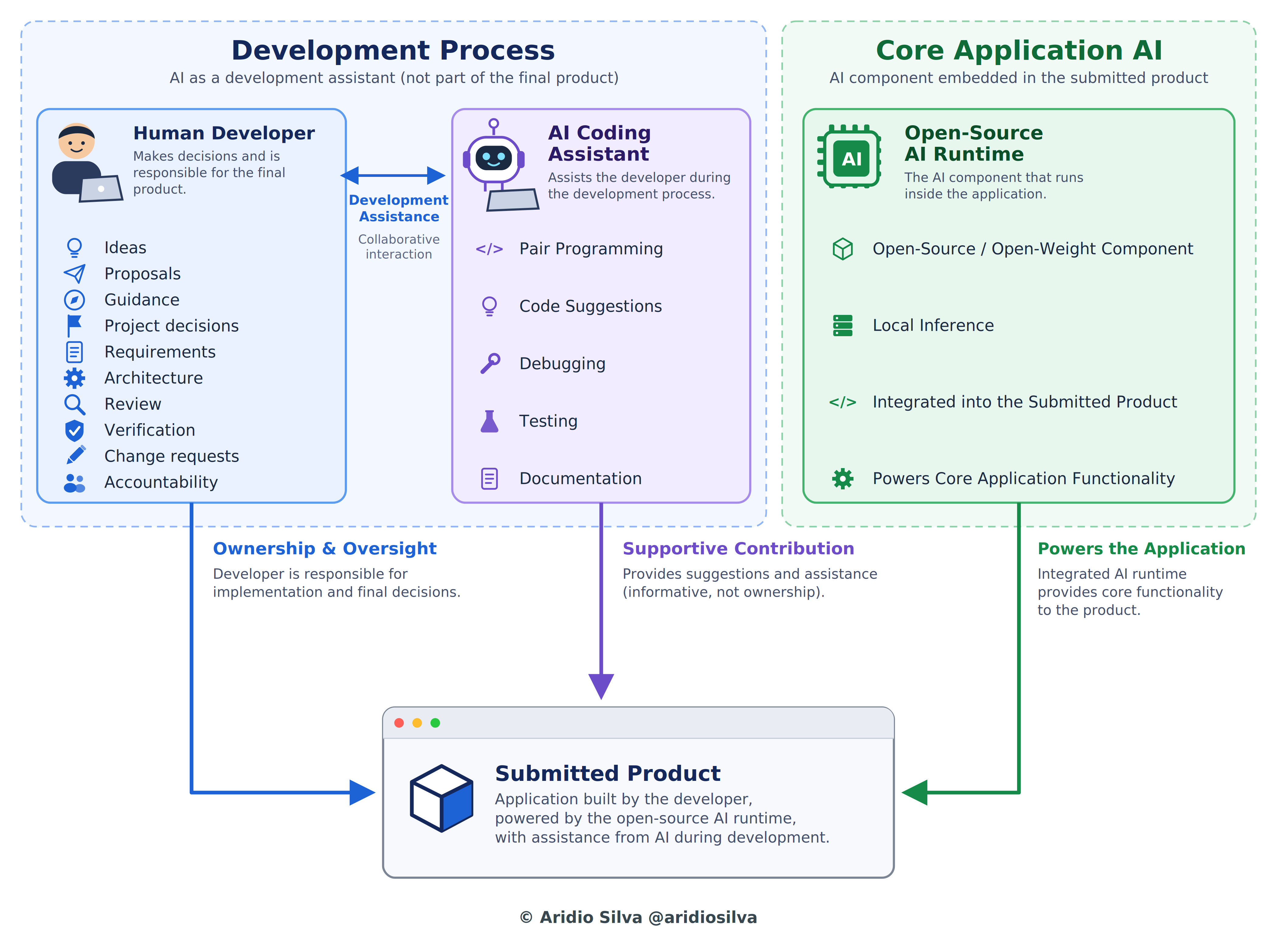Viewport: 1277px width, 952px height.
Task: Click the magnifier icon beside Review
Action: 74,405
